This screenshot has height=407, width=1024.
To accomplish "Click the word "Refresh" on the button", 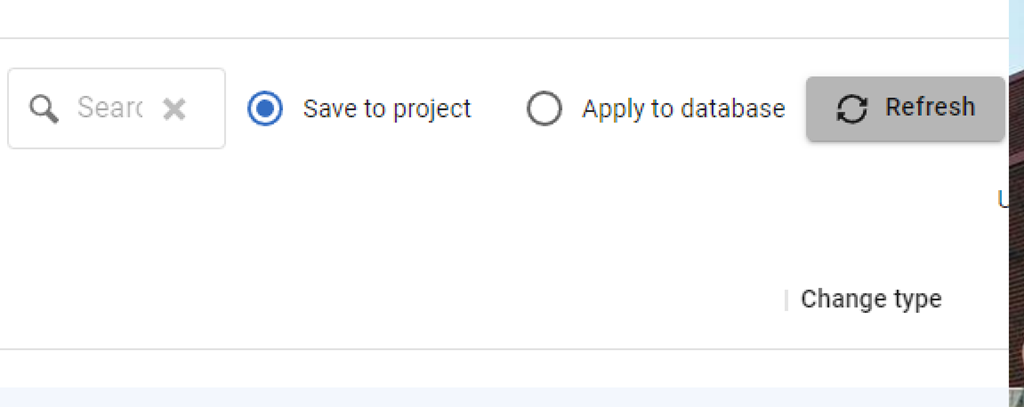I will [929, 107].
